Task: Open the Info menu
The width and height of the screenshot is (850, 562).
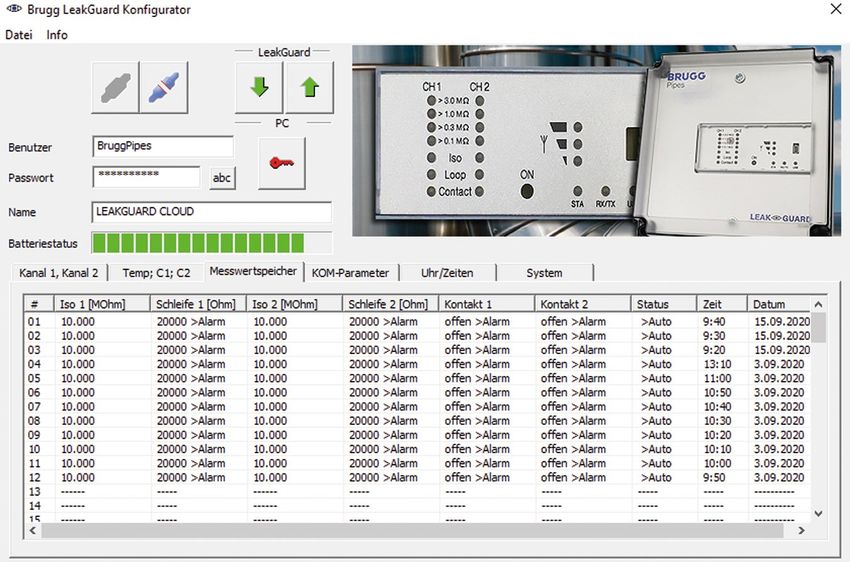Action: pyautogui.click(x=57, y=35)
